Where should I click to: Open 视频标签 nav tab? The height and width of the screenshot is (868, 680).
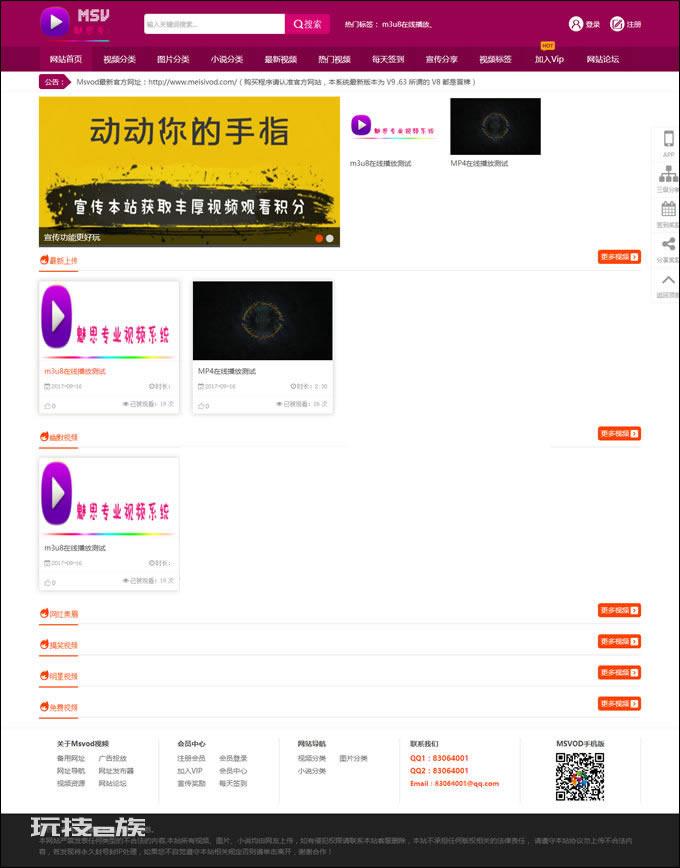(x=495, y=59)
